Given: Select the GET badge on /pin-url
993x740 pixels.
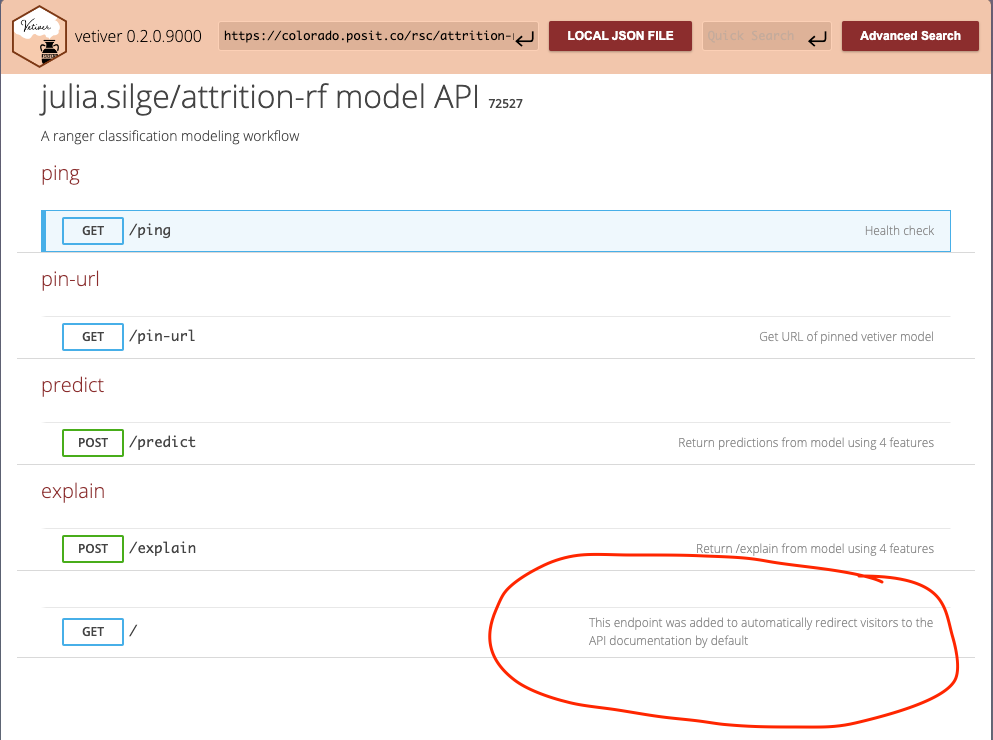Looking at the screenshot, I should [92, 336].
